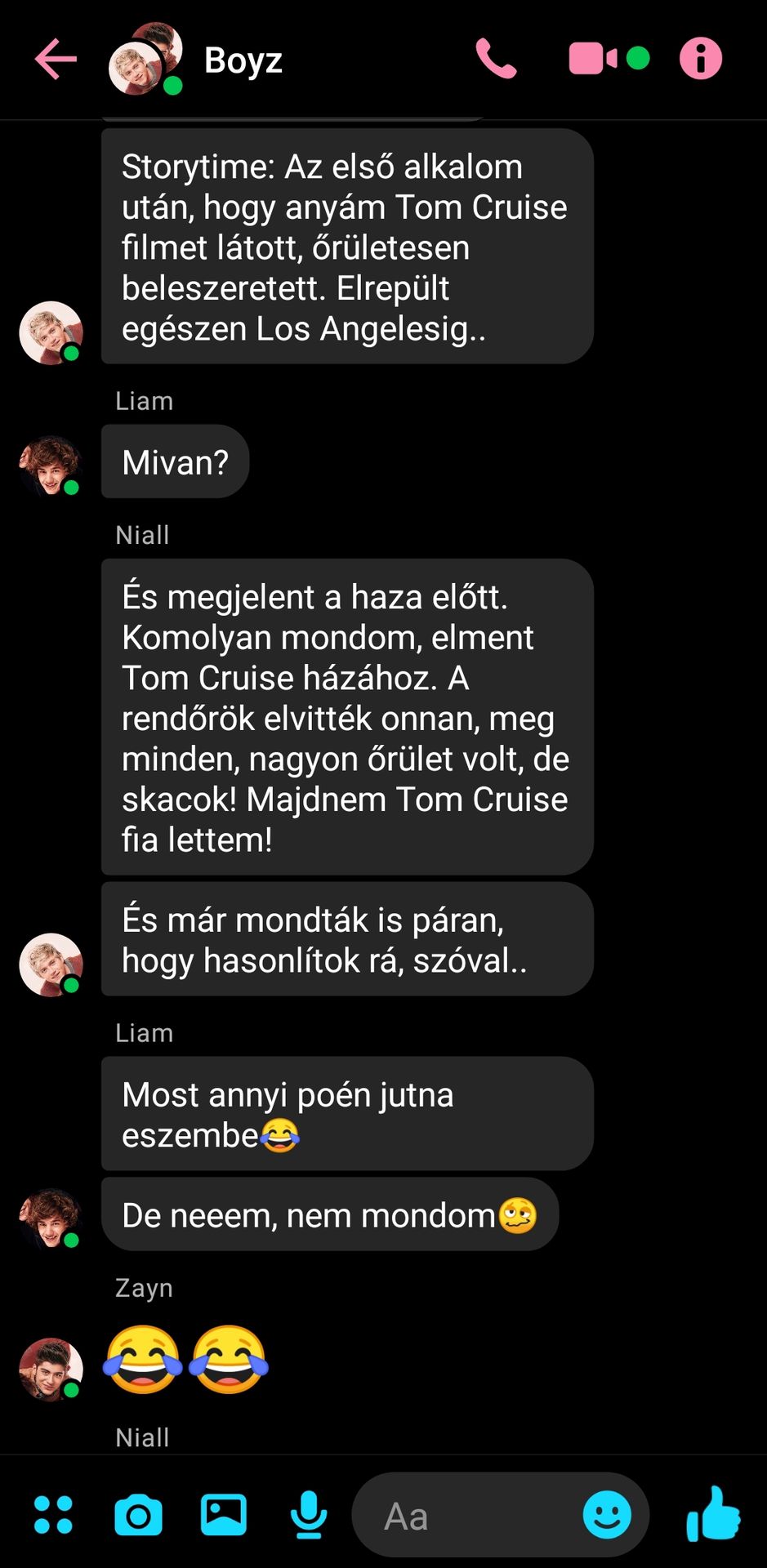Send a thumbs-up like

tap(713, 1513)
